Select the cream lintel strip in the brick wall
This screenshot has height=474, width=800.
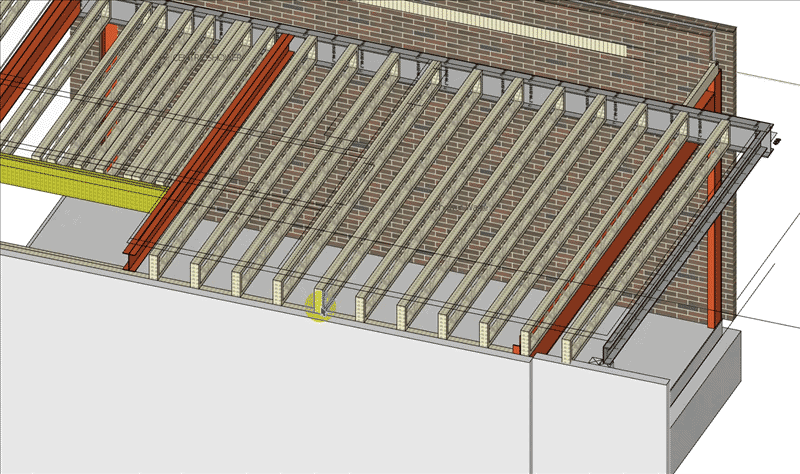click(492, 26)
